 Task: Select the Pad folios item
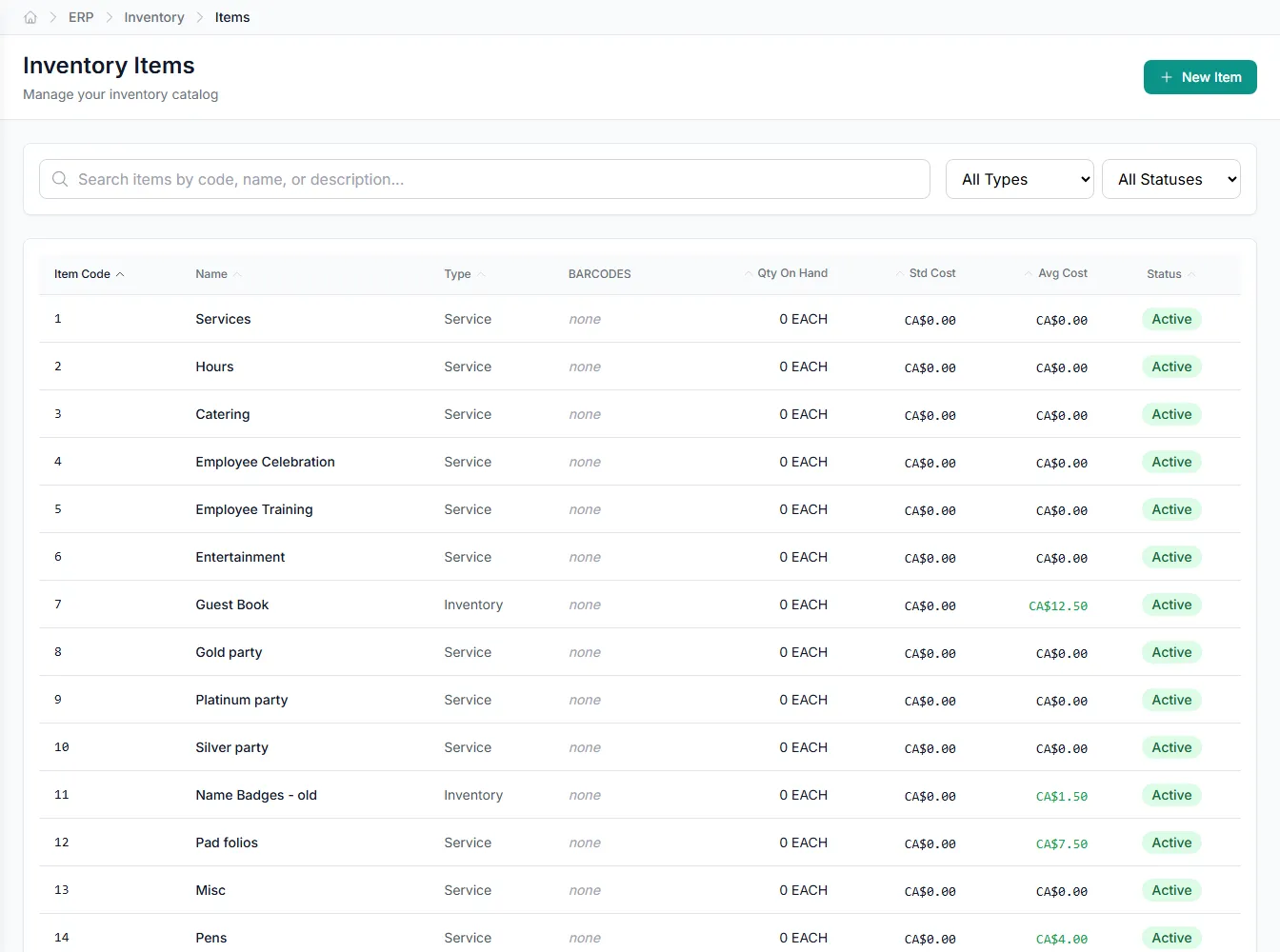pos(227,843)
